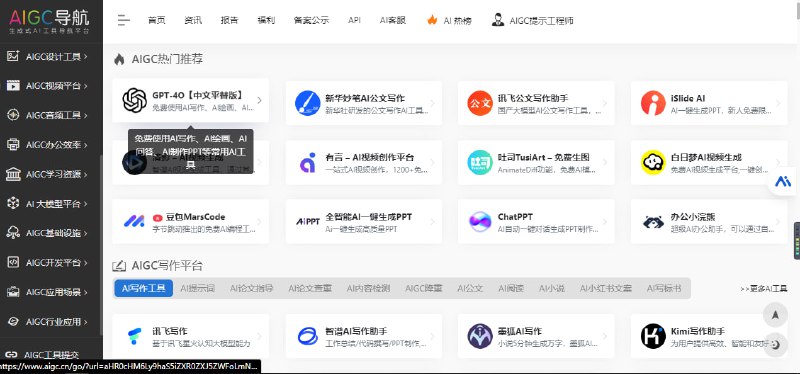
Task: Switch to the AI提示词 tab
Action: [197, 288]
